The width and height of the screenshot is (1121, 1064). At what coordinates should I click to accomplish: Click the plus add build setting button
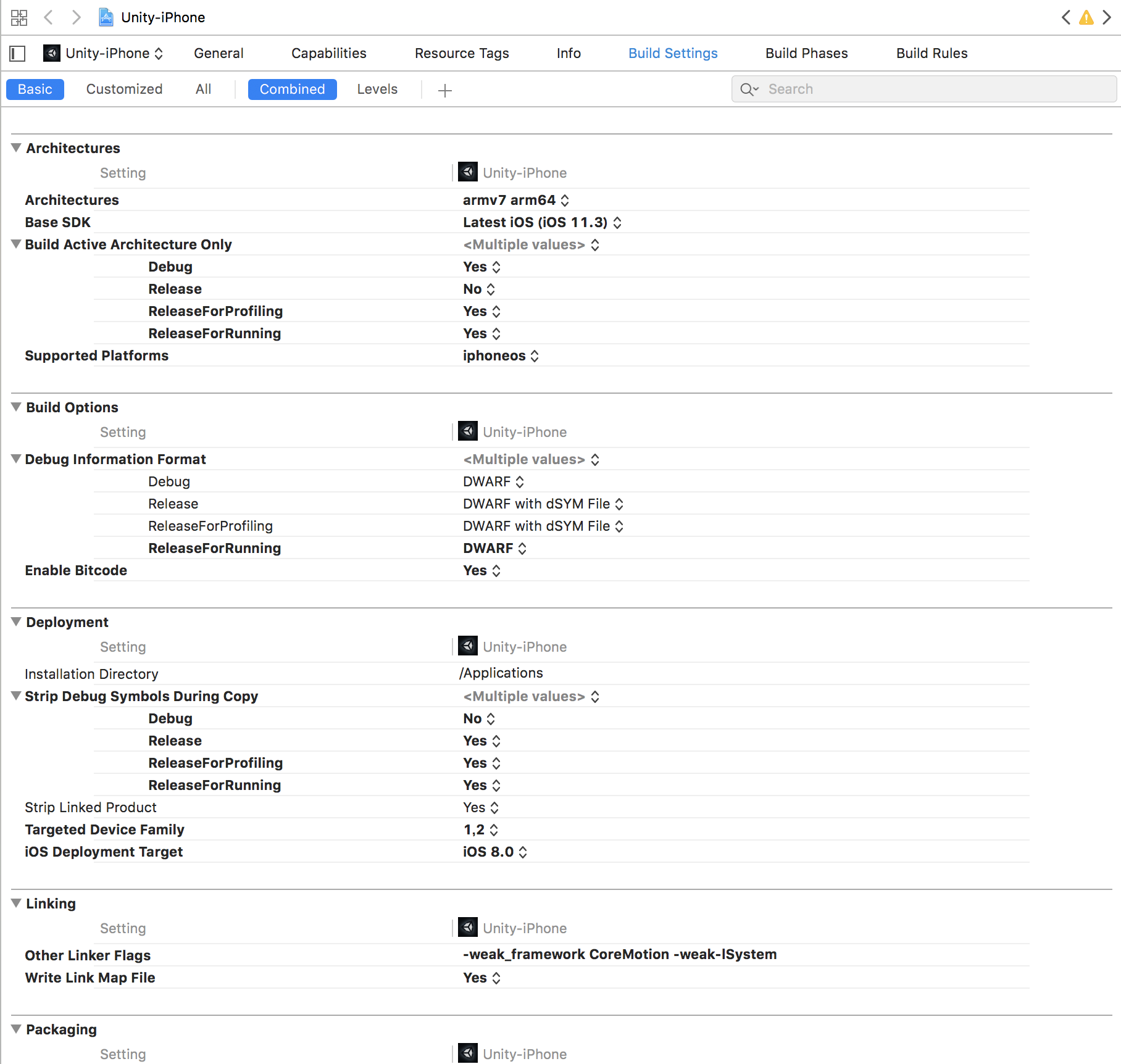point(444,90)
